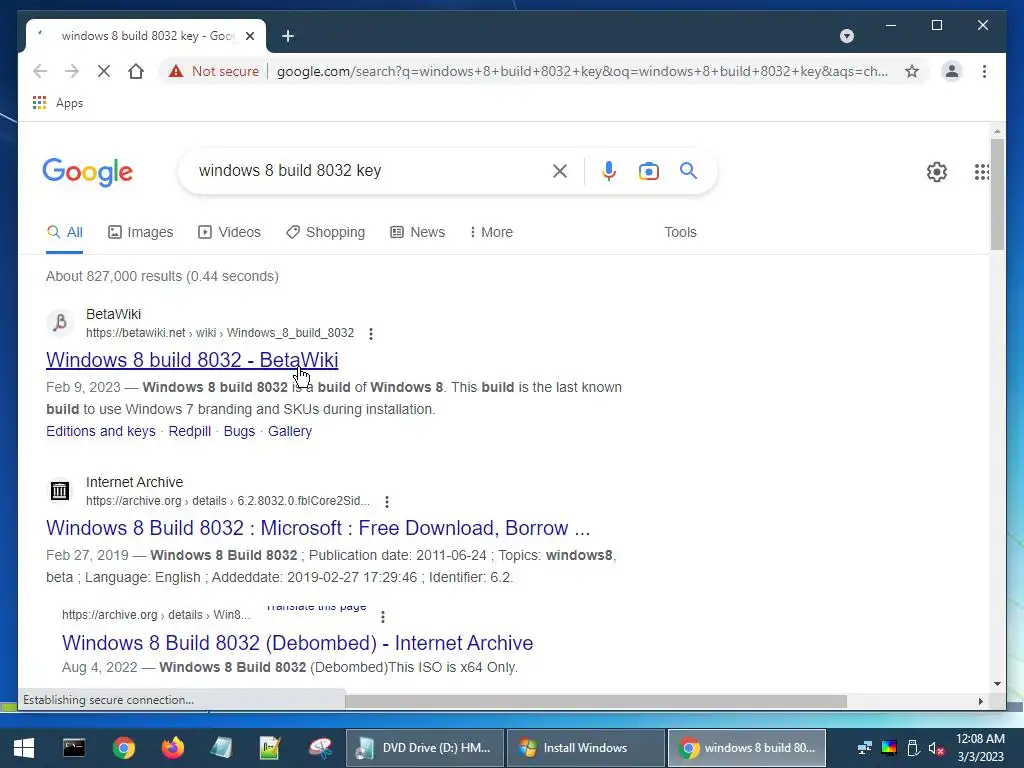Switch to the News results tab
This screenshot has height=768, width=1024.
coord(417,232)
